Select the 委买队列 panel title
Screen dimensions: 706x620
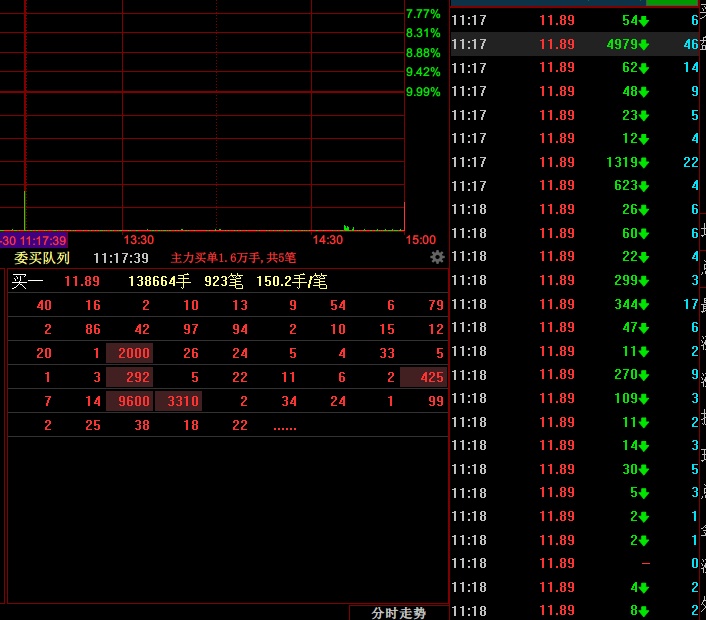coord(42,258)
